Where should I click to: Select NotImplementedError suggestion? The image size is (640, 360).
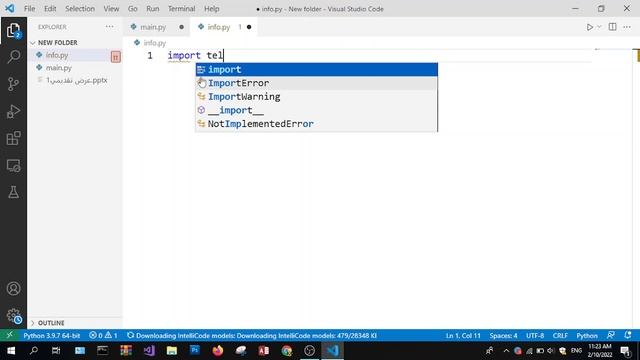tap(316, 124)
